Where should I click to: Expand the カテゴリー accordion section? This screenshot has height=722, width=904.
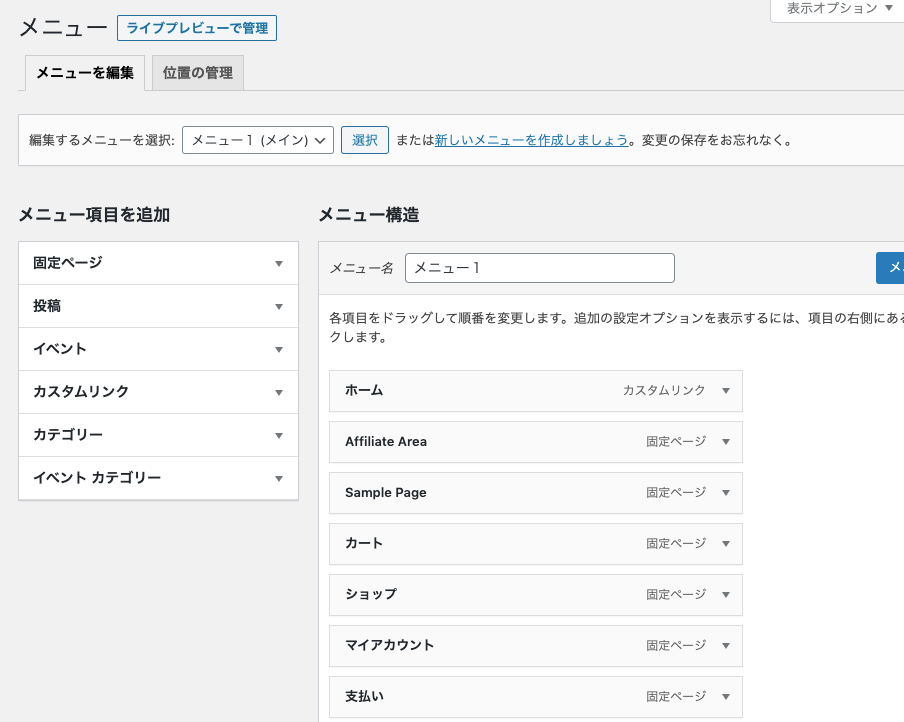coord(279,436)
